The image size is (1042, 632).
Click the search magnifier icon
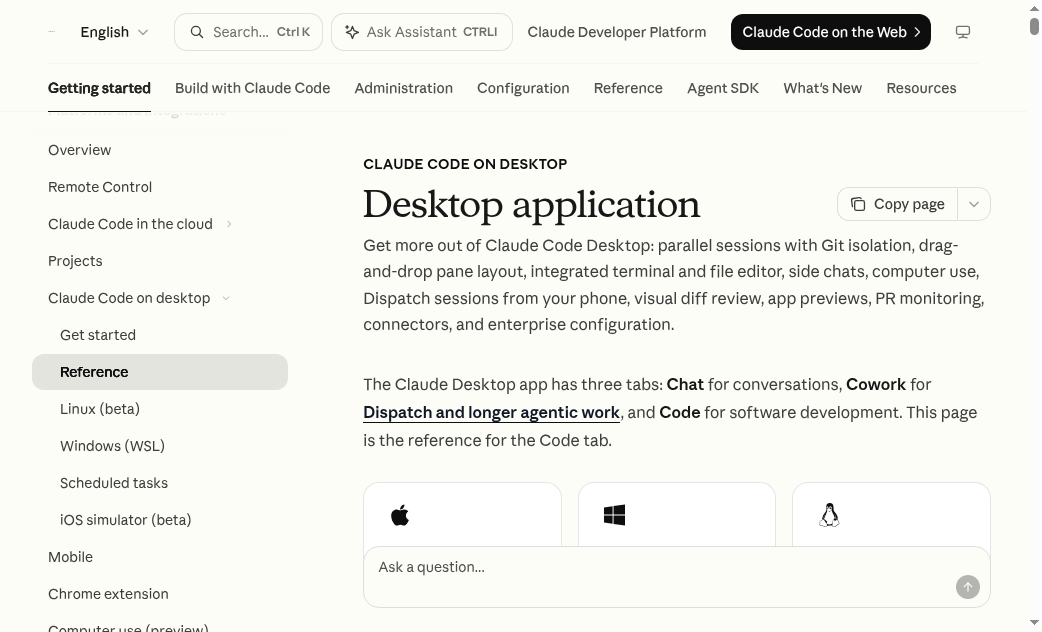point(197,32)
